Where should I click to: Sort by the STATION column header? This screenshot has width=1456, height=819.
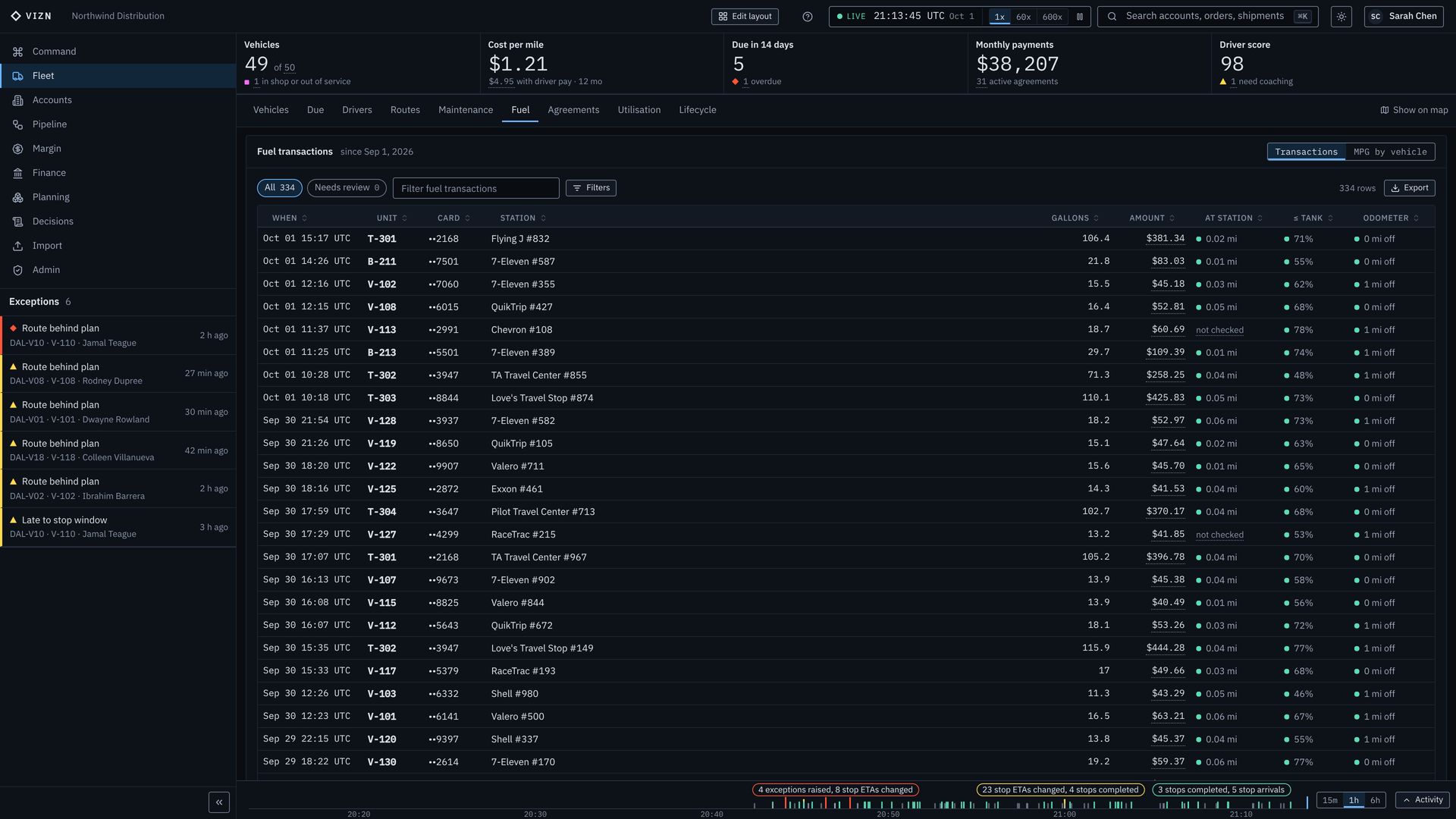523,218
